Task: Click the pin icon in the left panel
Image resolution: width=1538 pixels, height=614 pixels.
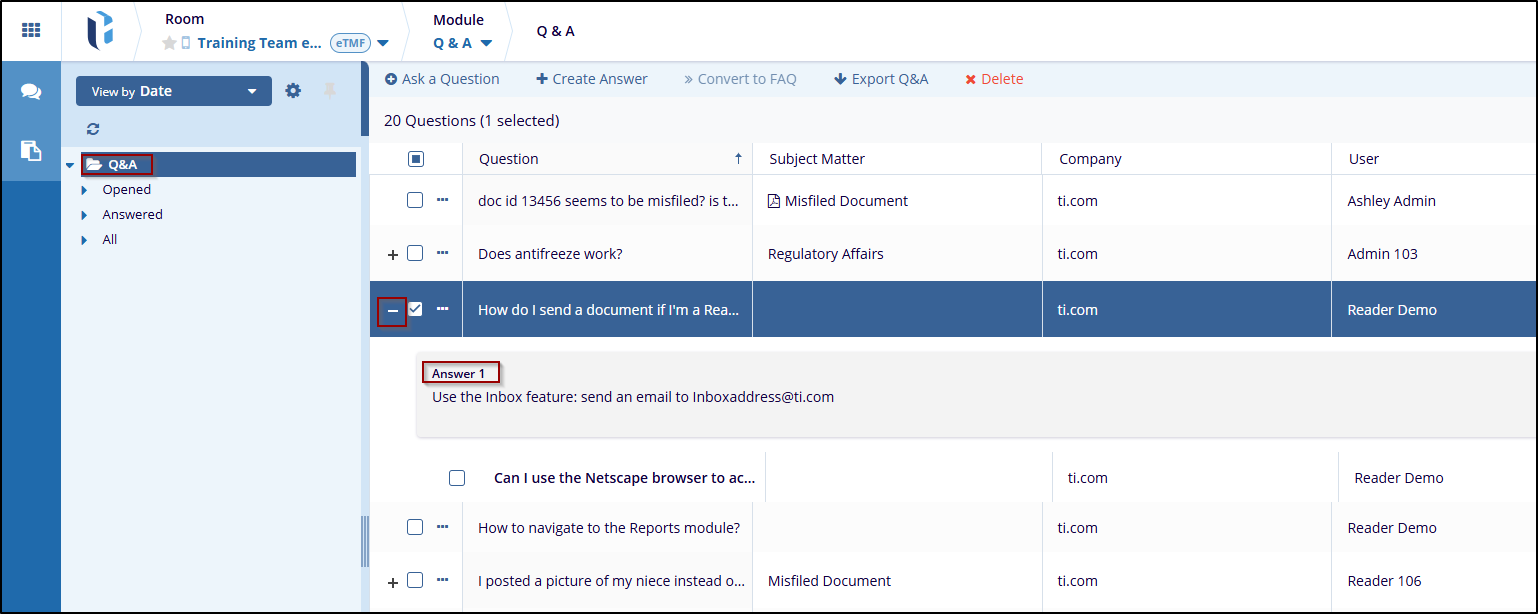Action: pos(330,91)
